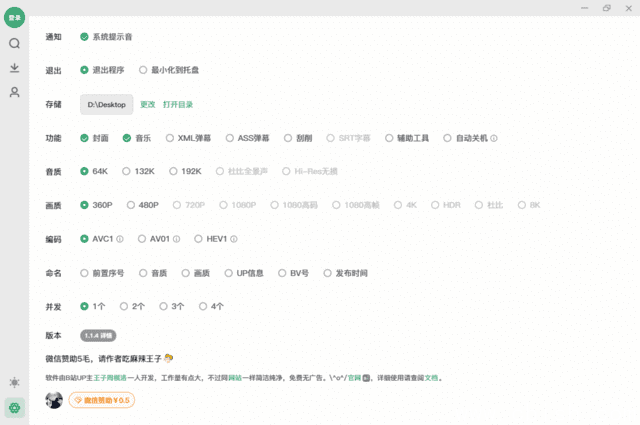Click the 打开目录 link
Screen dimensions: 640x425
(x=178, y=104)
